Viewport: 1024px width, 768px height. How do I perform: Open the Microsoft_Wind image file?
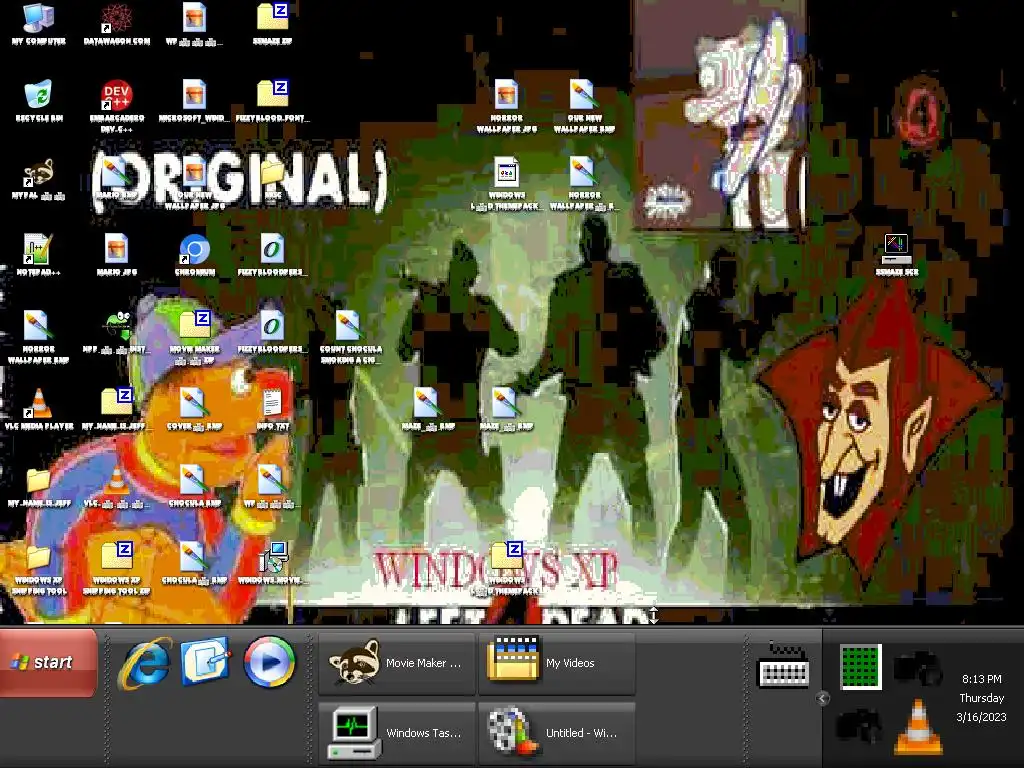click(194, 101)
